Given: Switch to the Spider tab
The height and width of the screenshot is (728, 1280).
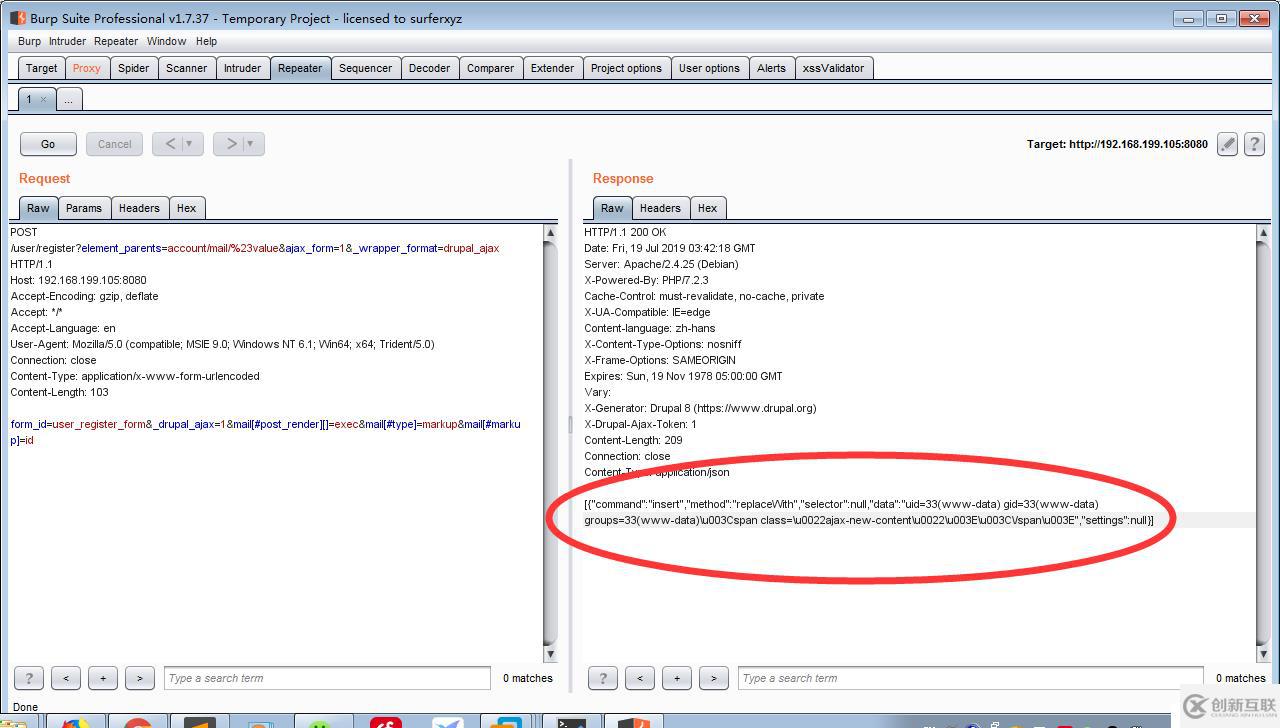Looking at the screenshot, I should [133, 68].
